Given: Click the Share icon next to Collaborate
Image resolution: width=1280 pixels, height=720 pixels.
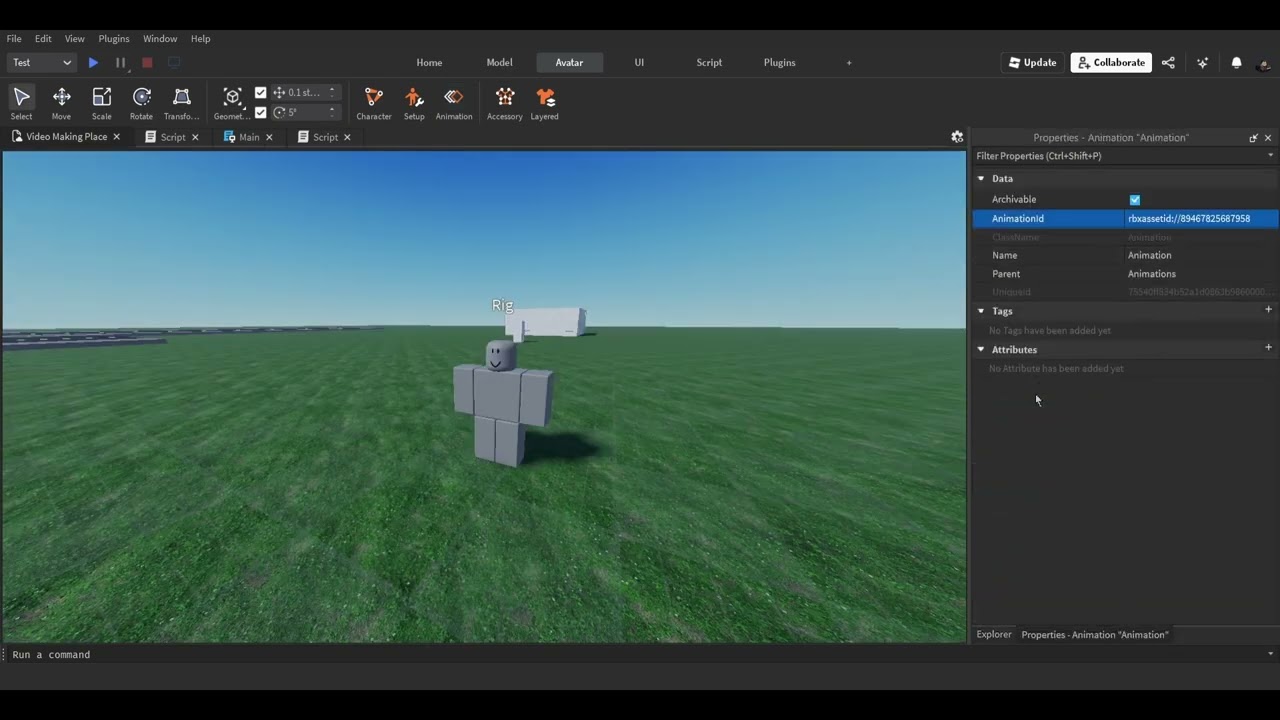Looking at the screenshot, I should click(1168, 62).
